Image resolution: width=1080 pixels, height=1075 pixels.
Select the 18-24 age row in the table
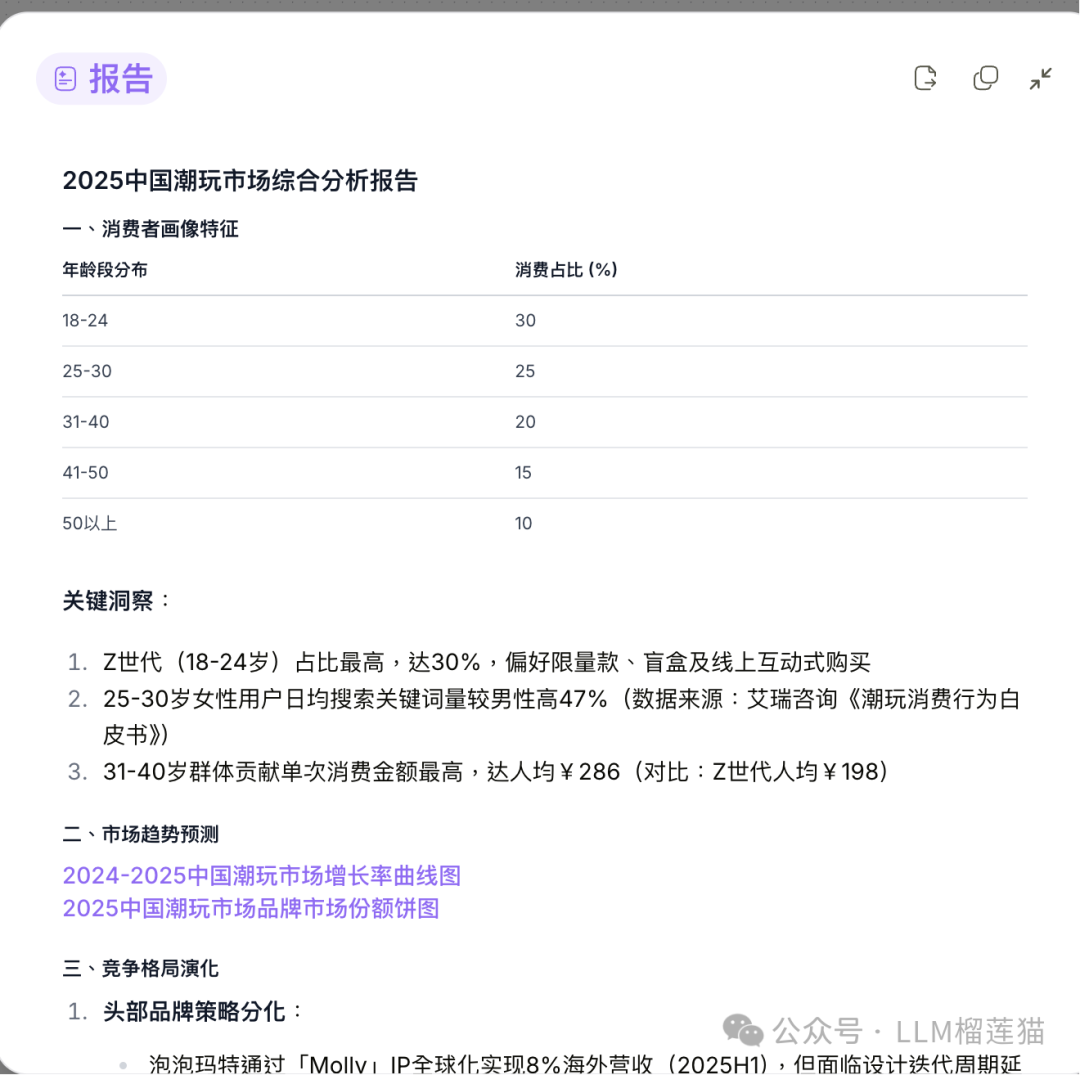pyautogui.click(x=85, y=320)
